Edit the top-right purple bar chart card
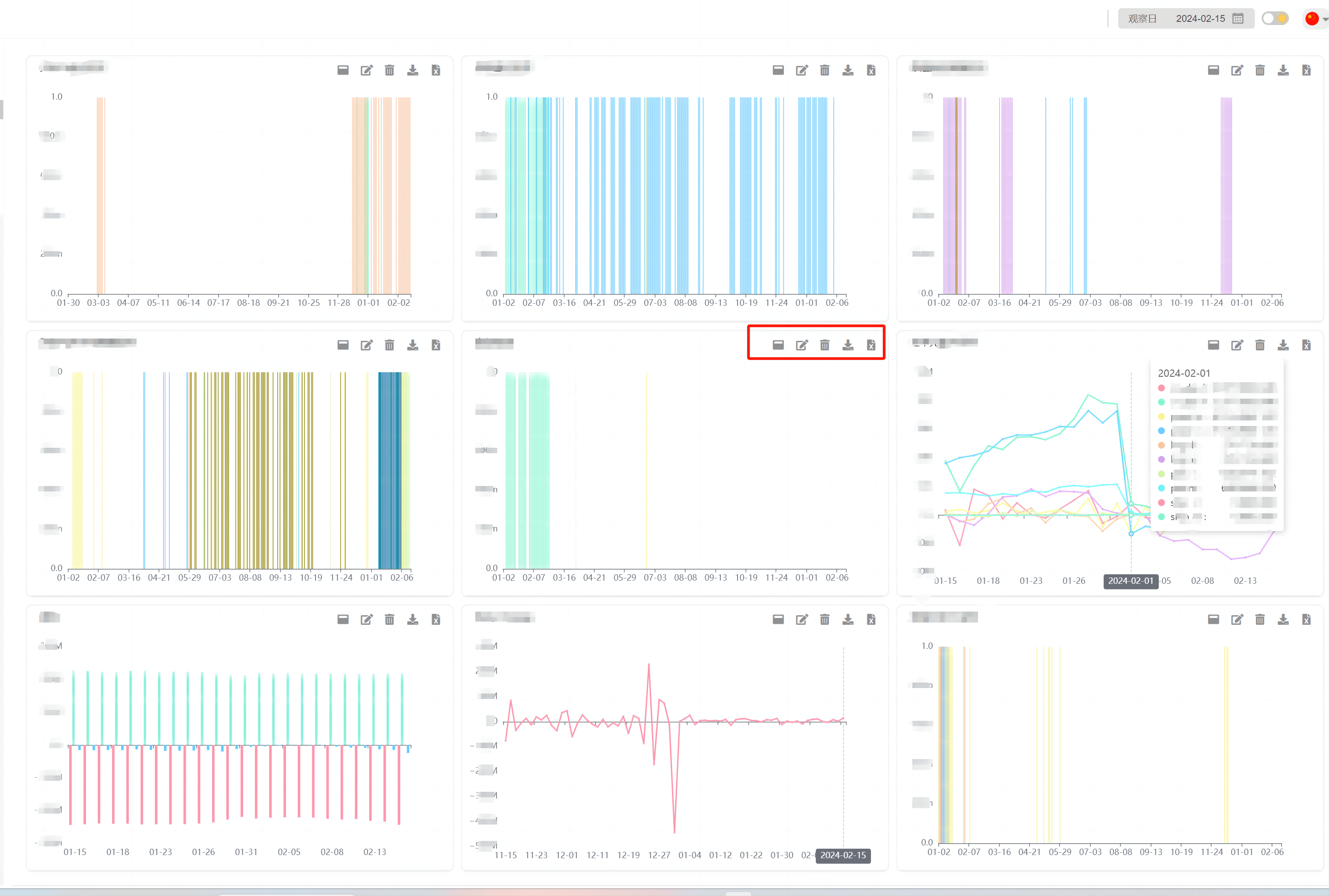 pos(1237,70)
